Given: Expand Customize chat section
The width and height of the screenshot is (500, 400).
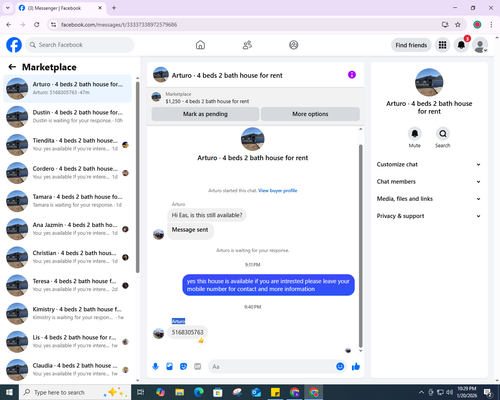Looking at the screenshot, I should [x=429, y=164].
